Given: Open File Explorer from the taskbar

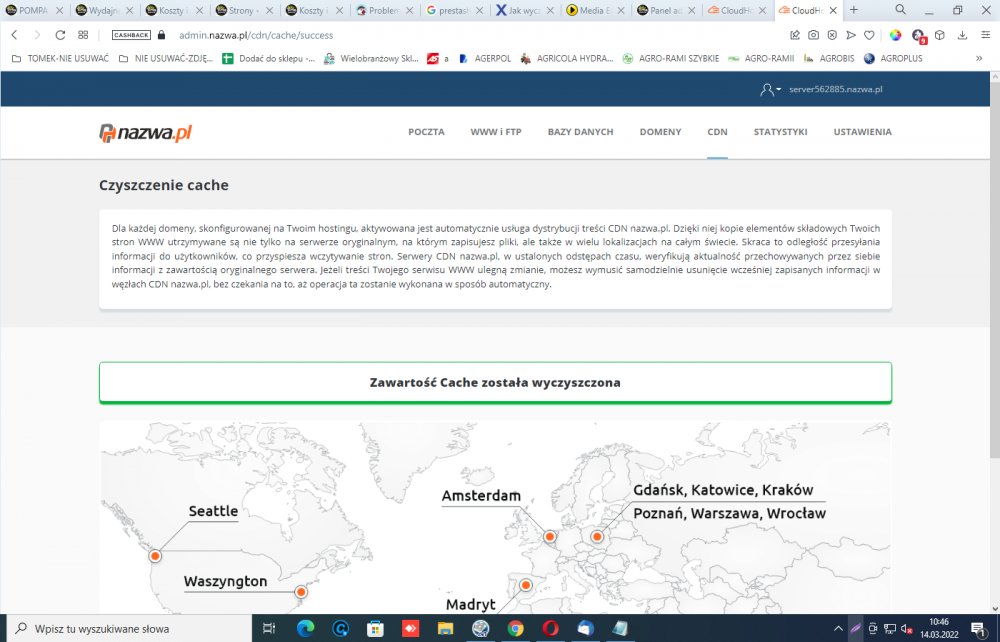Looking at the screenshot, I should click(445, 629).
